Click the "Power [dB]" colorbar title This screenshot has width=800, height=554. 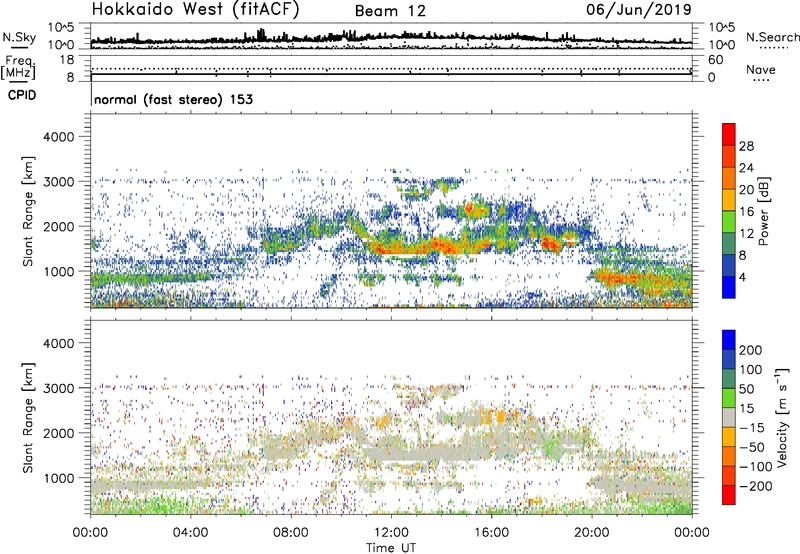pos(764,211)
